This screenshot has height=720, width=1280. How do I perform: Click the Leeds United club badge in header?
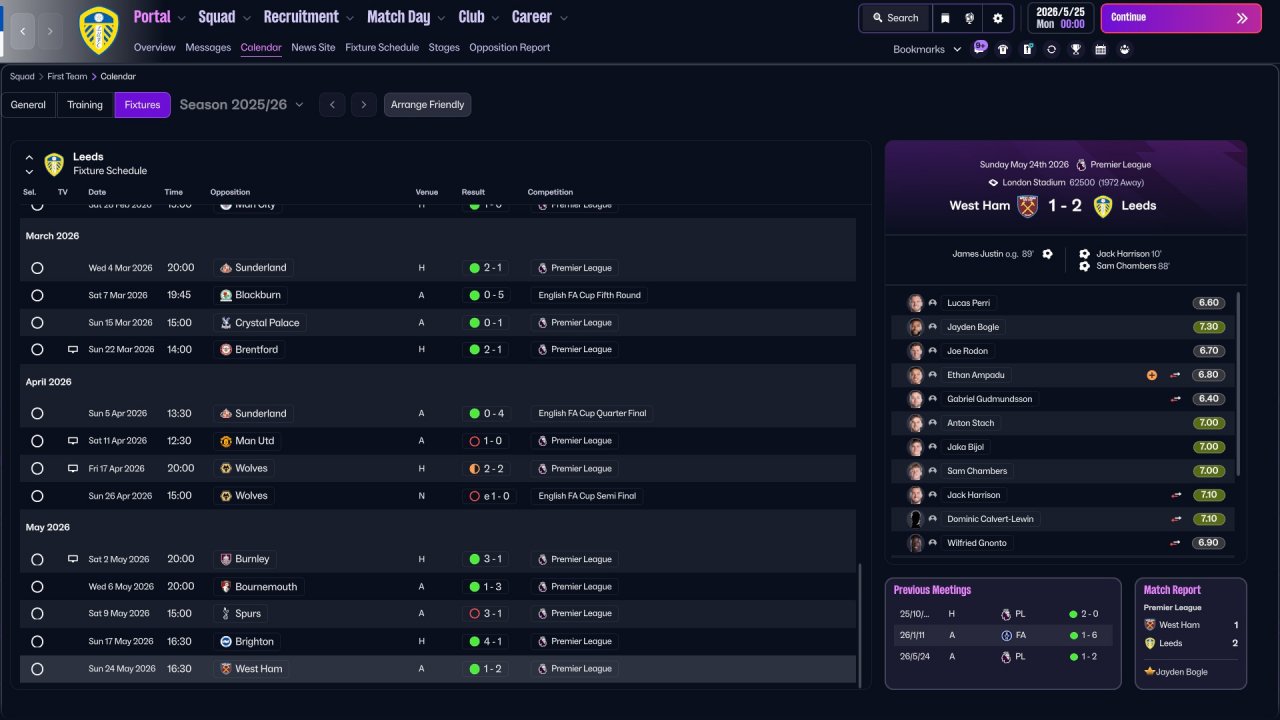(98, 30)
